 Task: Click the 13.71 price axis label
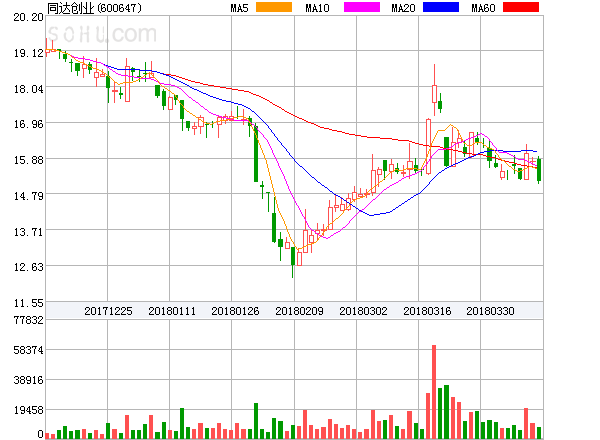[x=28, y=232]
